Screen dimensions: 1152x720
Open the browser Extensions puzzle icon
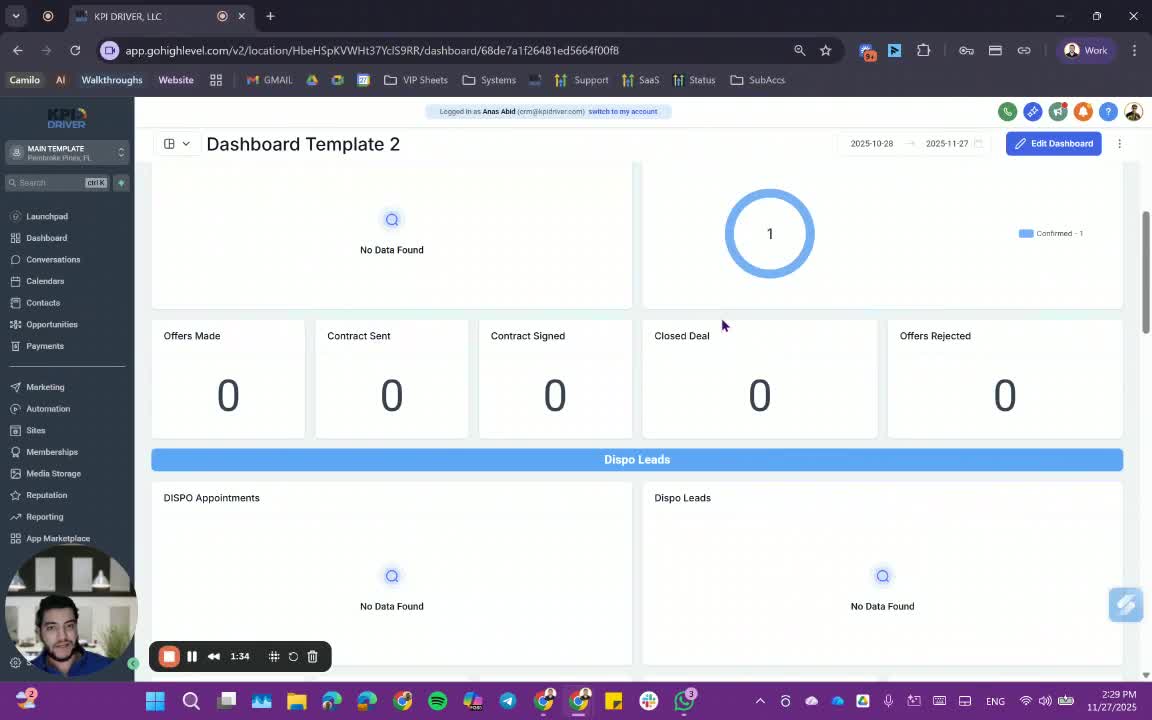point(924,50)
